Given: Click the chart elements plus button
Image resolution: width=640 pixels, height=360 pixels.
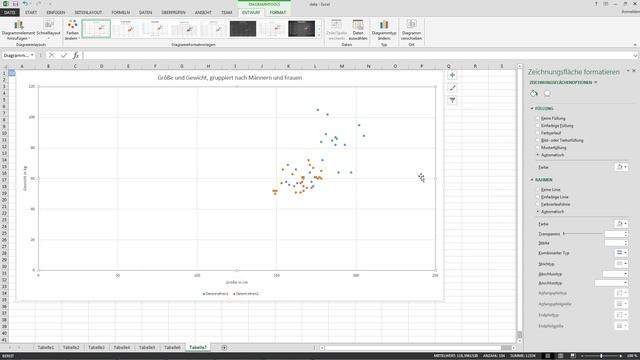Looking at the screenshot, I should point(452,75).
